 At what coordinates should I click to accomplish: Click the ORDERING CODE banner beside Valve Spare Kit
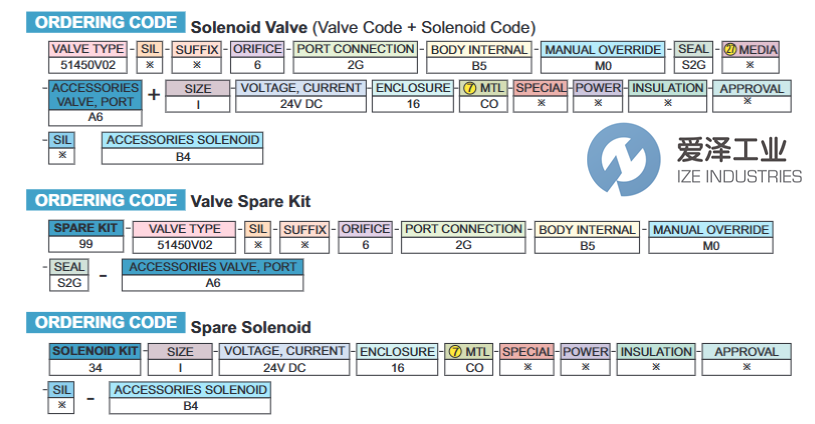coord(107,201)
